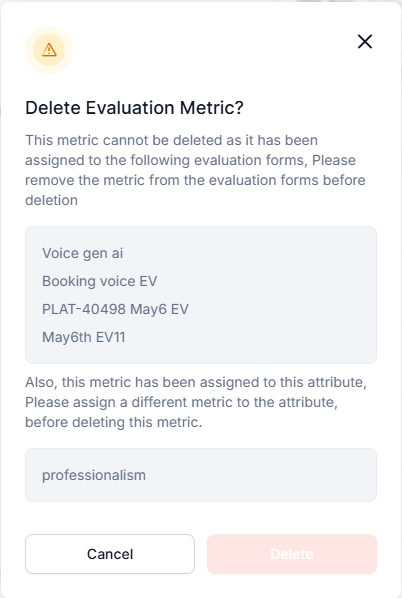
Task: Click the line "before deleting this metric."
Action: pos(114,422)
